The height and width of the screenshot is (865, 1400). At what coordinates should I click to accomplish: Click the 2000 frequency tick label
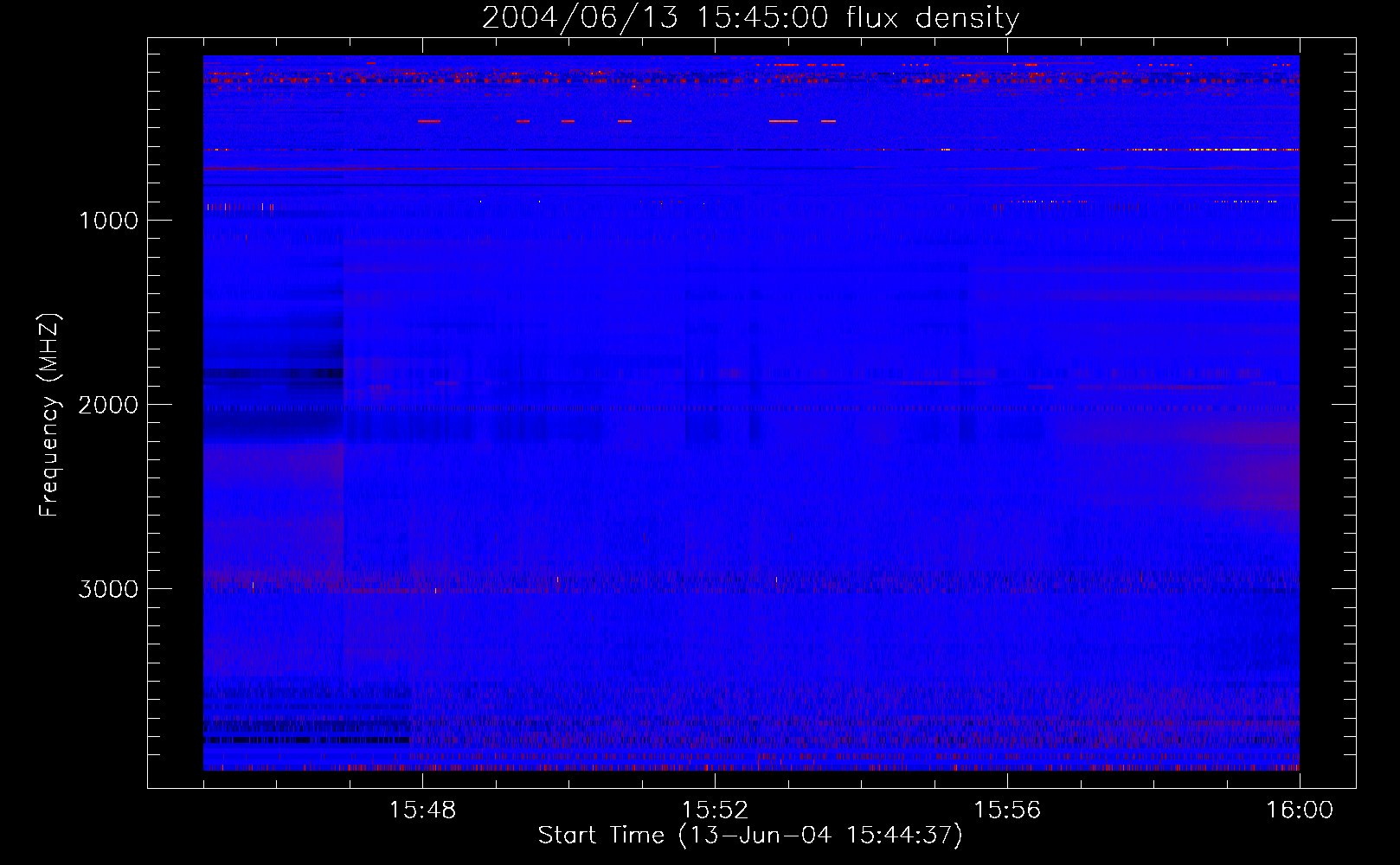108,405
